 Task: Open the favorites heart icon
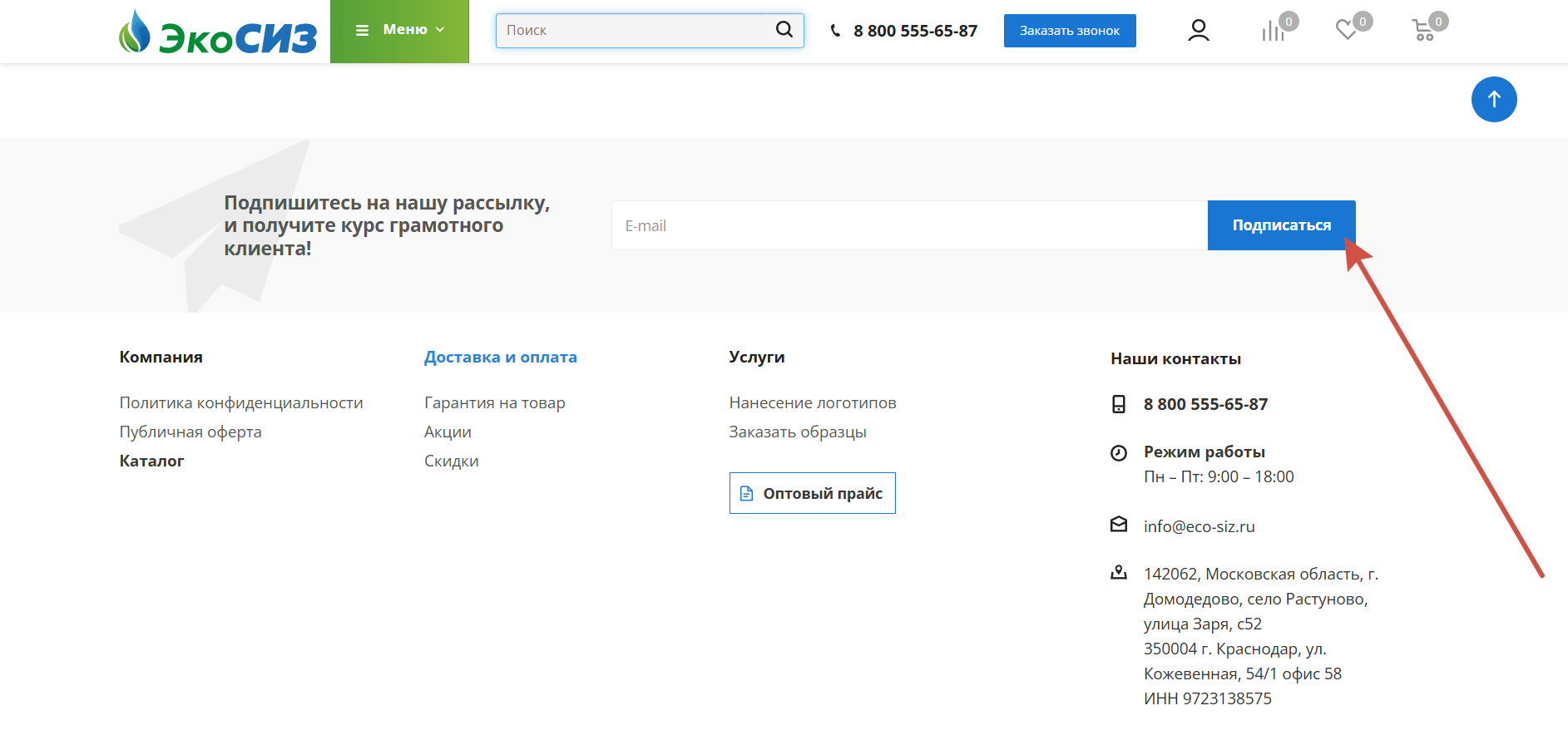1346,31
